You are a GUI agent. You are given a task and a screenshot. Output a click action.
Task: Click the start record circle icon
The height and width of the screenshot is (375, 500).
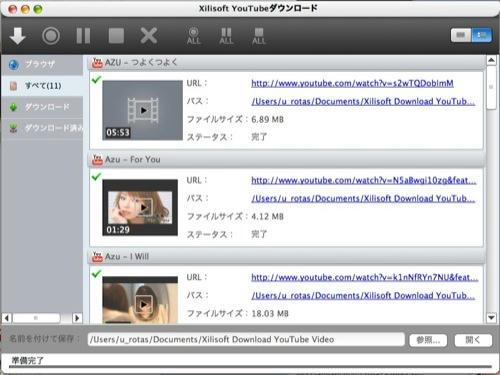tap(51, 36)
